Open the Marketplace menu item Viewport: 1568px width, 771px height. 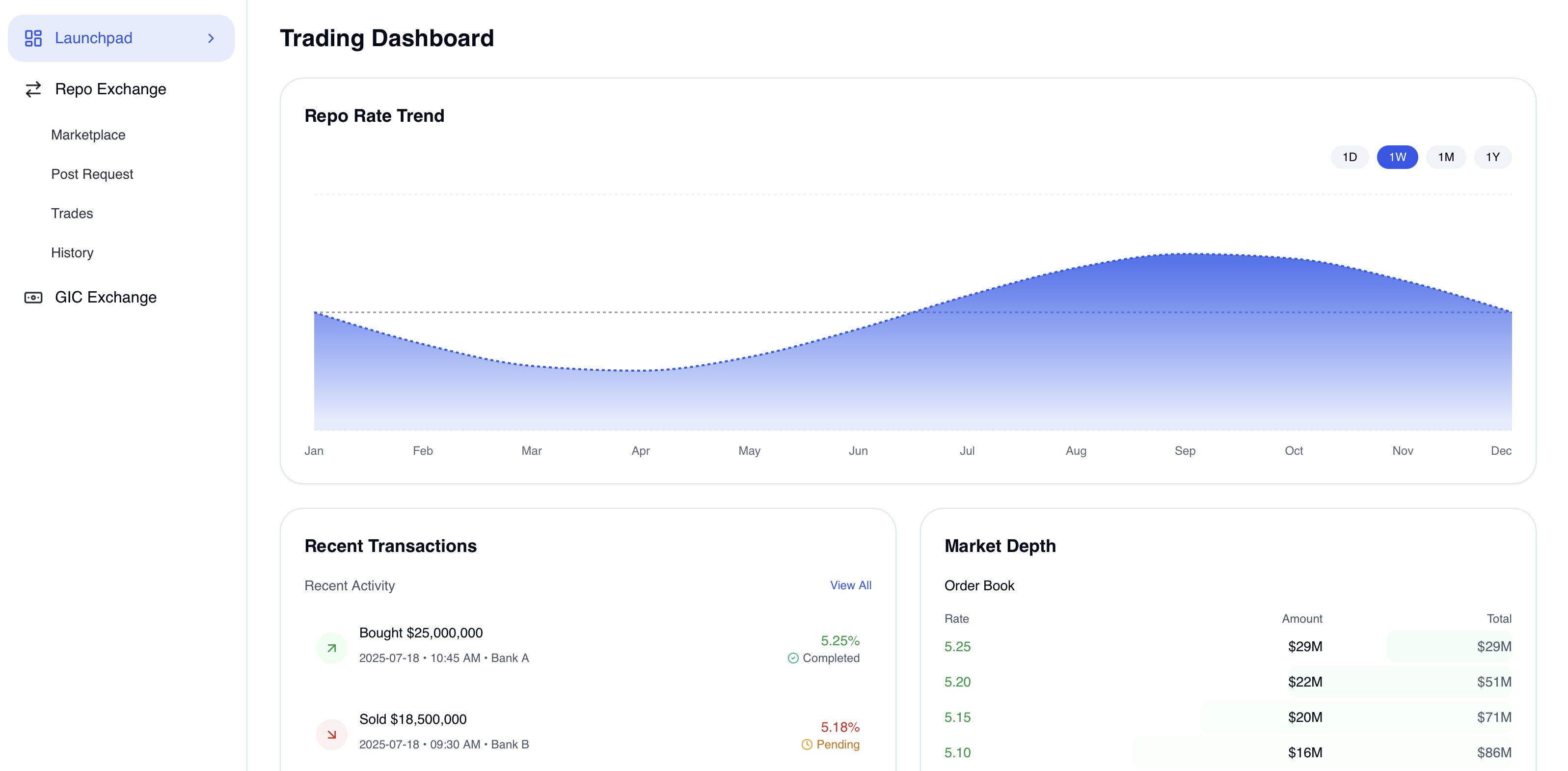88,135
